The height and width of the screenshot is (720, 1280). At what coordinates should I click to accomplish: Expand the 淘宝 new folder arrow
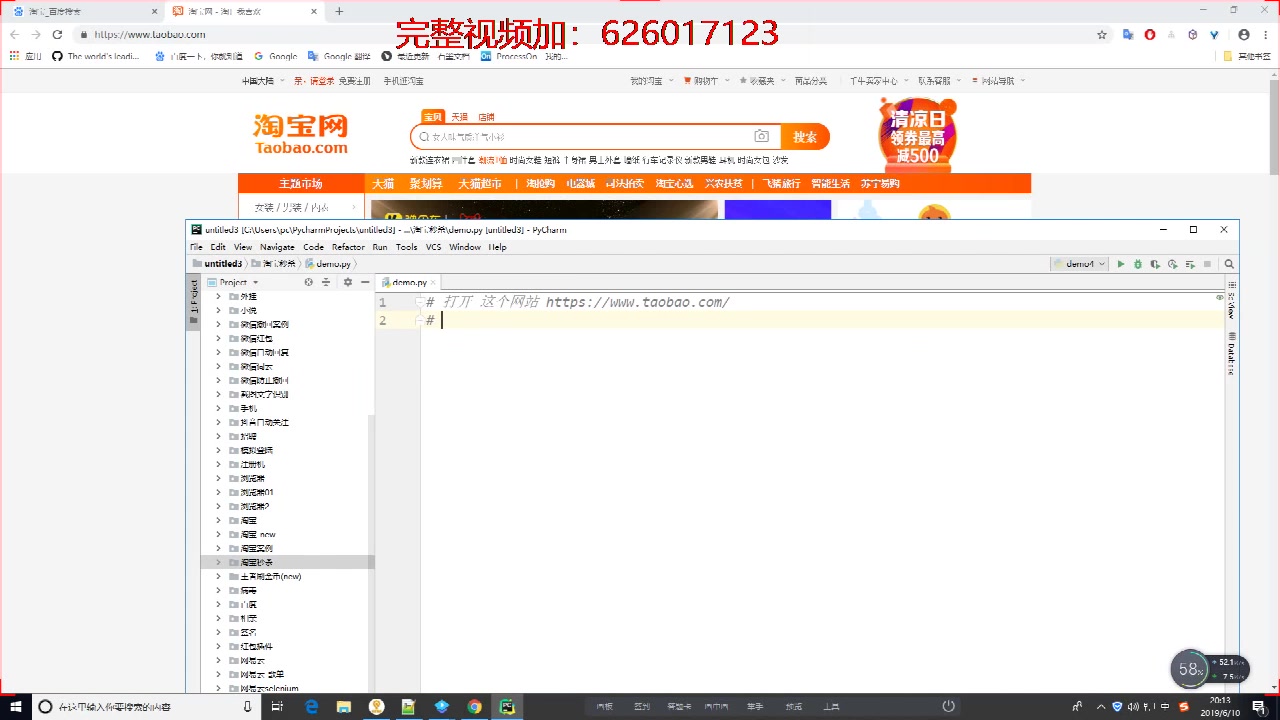tap(218, 534)
